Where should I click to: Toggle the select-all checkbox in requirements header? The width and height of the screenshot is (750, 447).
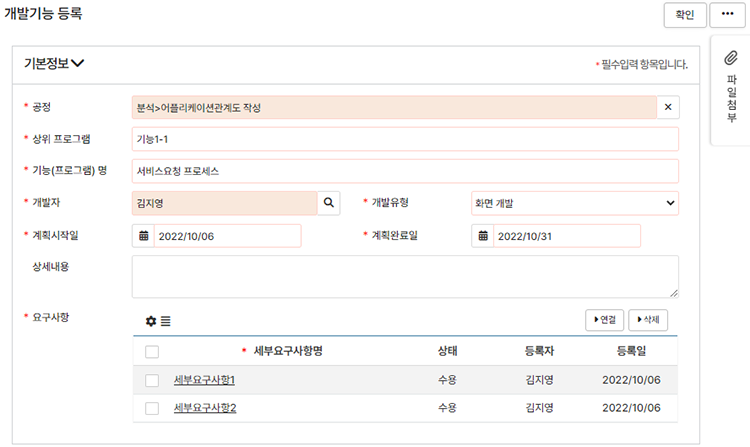(x=152, y=351)
